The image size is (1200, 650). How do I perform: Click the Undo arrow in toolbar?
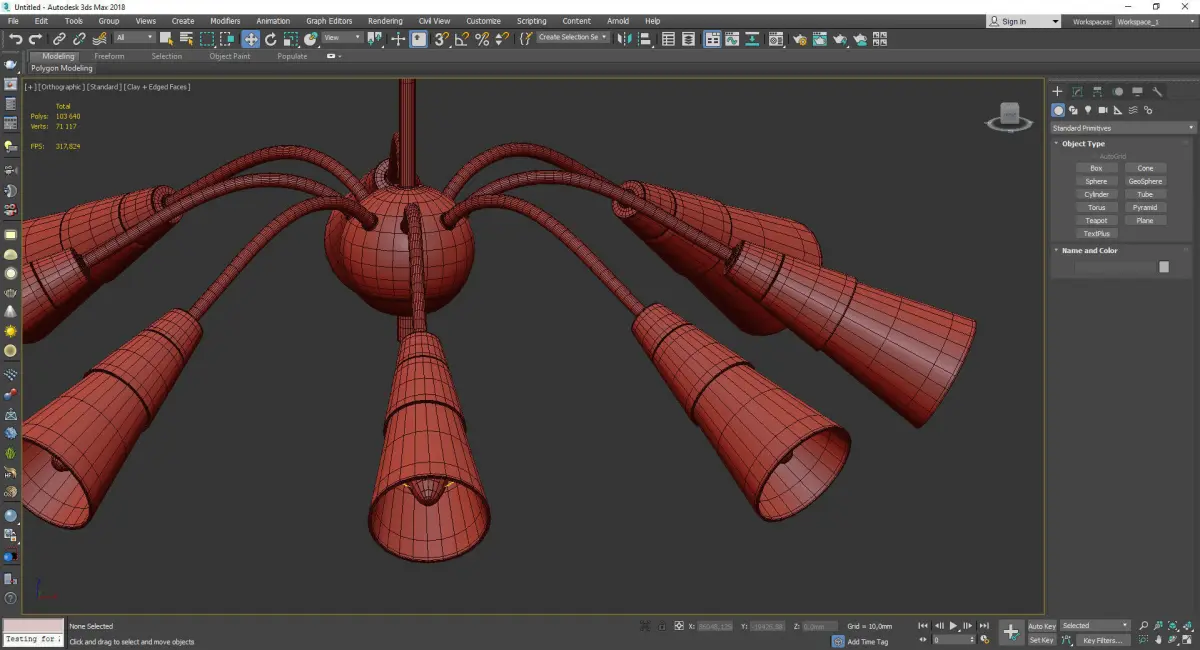click(x=15, y=39)
